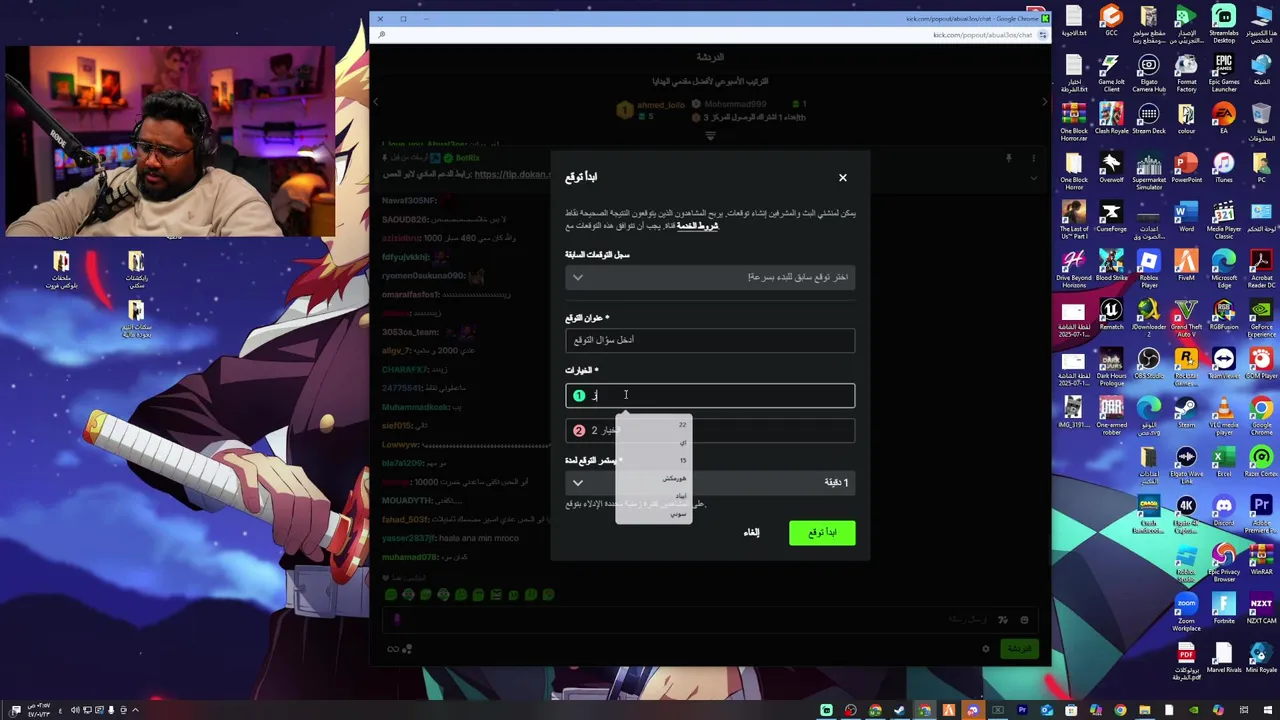Open Word desktop shortcut
1280x720 pixels.
[1186, 216]
